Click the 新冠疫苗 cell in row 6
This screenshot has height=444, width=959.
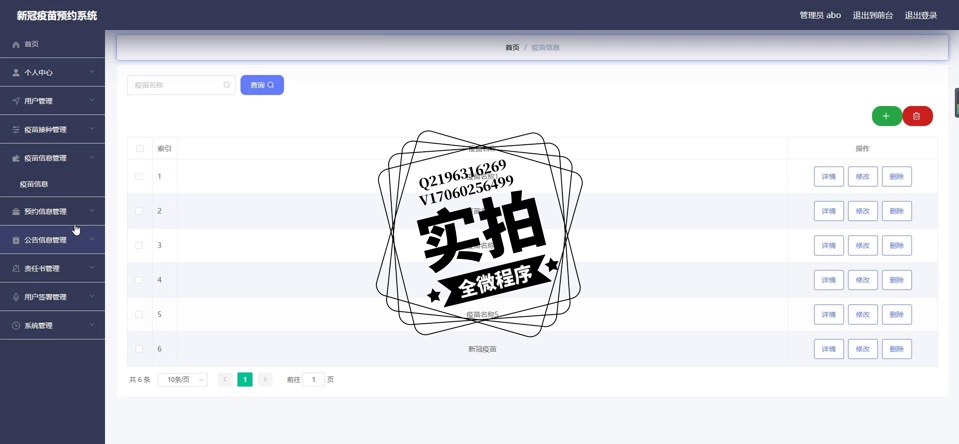coord(482,349)
